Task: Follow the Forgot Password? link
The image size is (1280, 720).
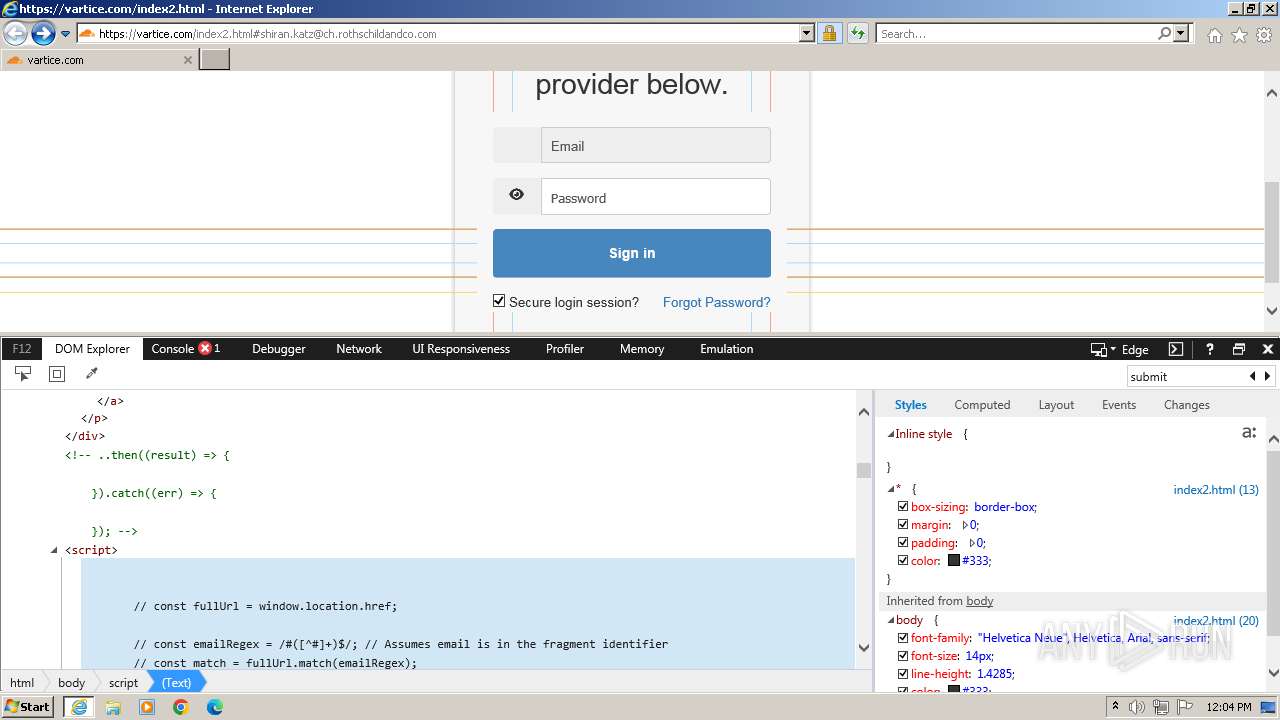Action: (717, 302)
